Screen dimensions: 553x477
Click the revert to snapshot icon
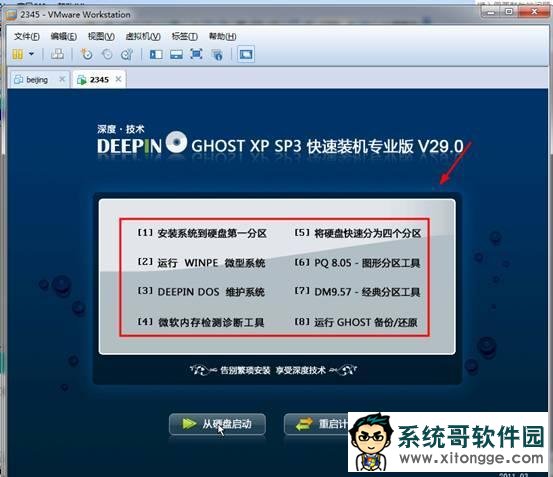(x=107, y=54)
